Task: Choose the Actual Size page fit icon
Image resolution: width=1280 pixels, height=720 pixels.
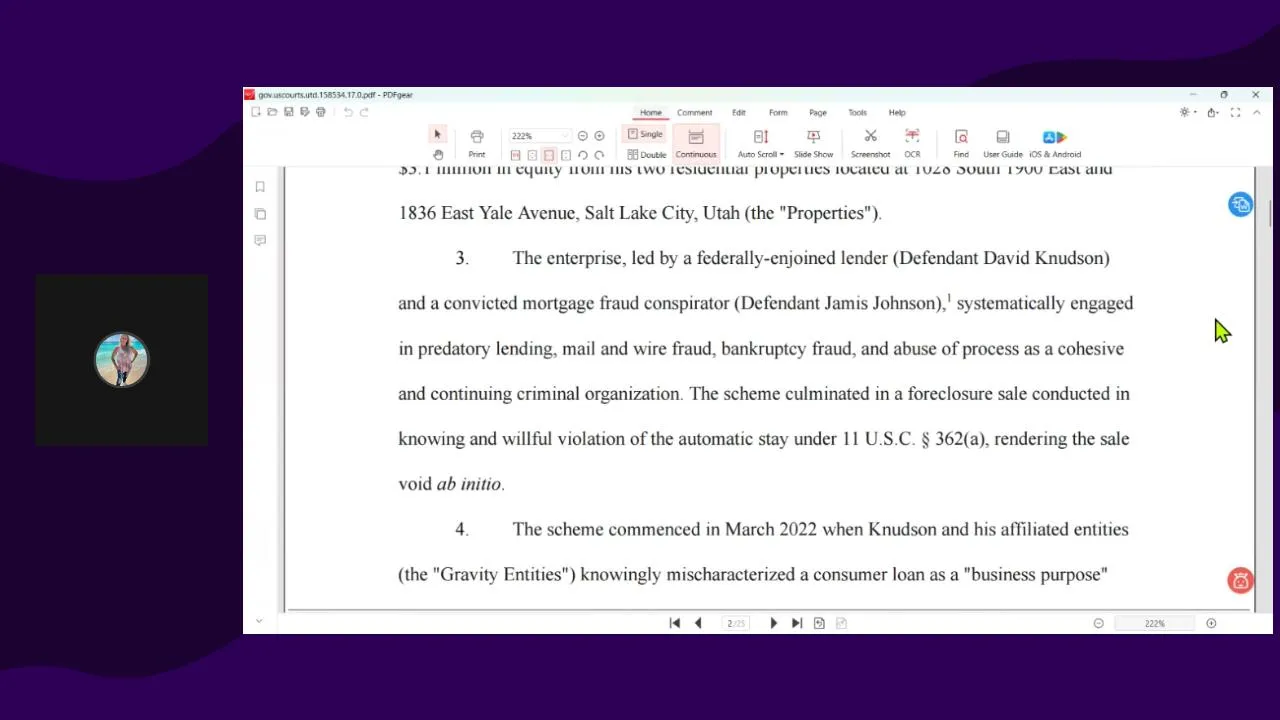Action: coord(515,155)
